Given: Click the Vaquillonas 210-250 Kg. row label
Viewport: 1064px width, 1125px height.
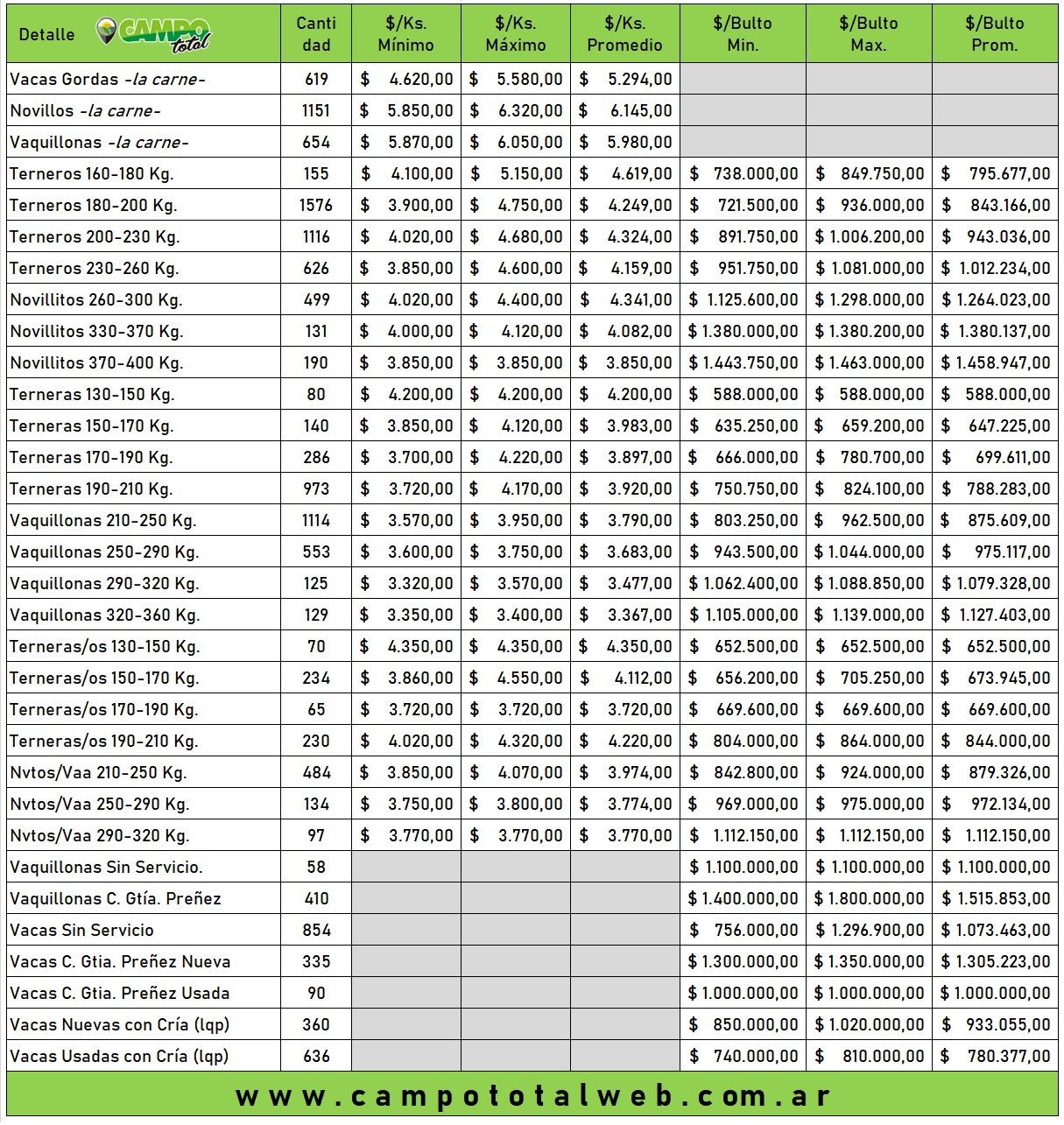Looking at the screenshot, I should pos(102,521).
